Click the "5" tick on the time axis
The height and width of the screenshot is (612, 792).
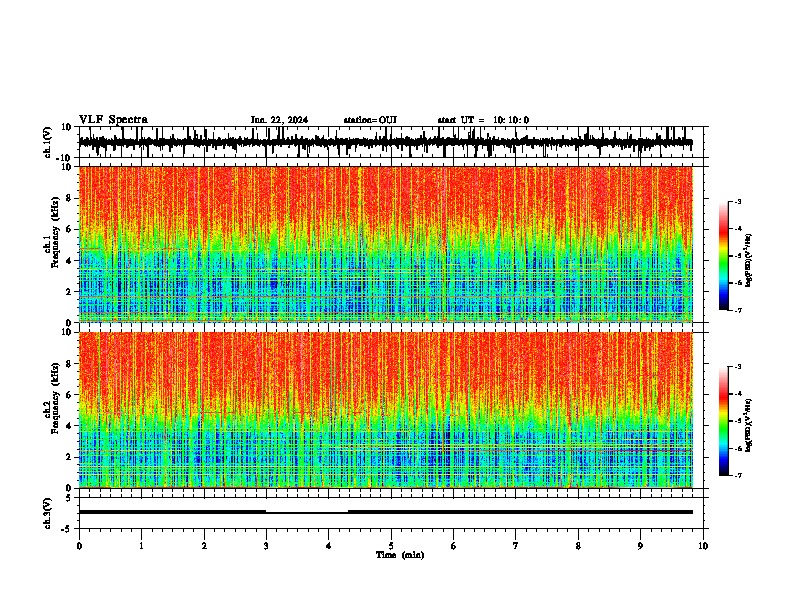(391, 546)
